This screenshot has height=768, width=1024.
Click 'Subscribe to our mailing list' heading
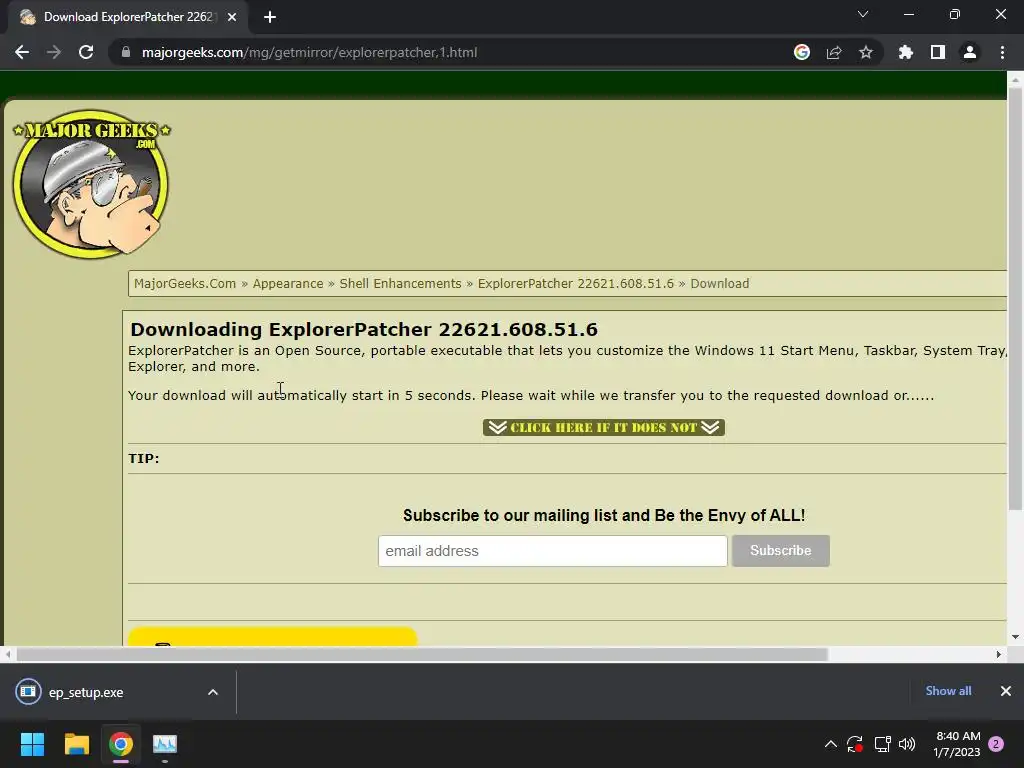pyautogui.click(x=603, y=515)
